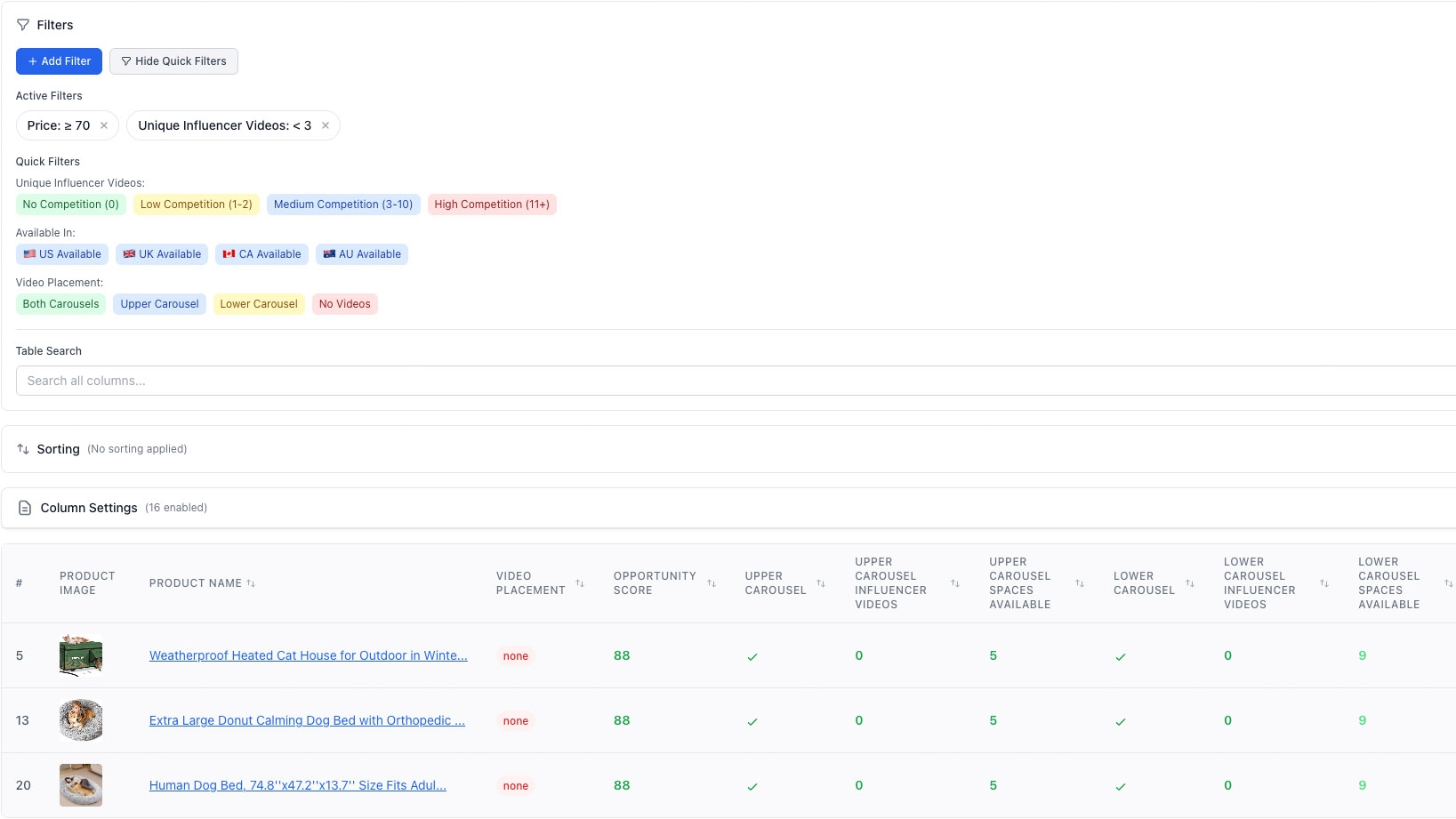This screenshot has width=1456, height=819.
Task: Toggle the Both Carousels placement filter
Action: tap(60, 303)
